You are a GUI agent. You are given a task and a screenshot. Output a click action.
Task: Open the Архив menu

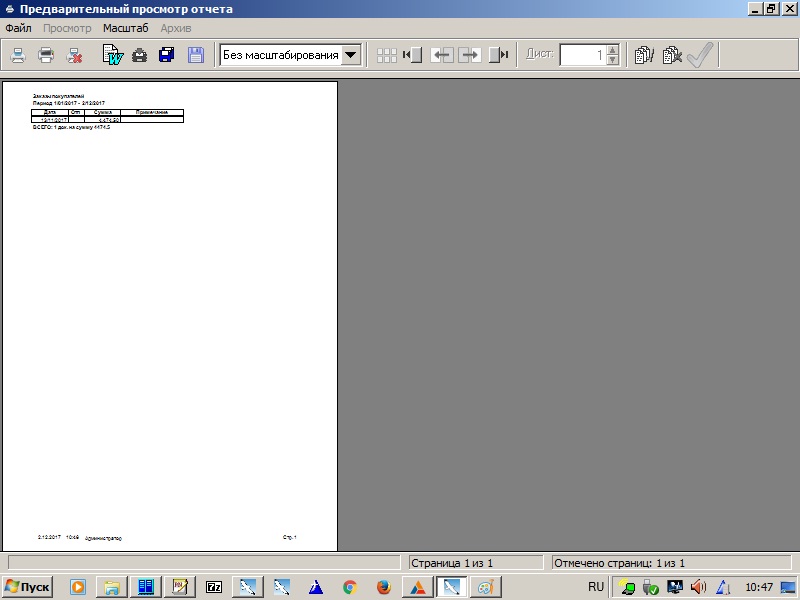coord(176,28)
